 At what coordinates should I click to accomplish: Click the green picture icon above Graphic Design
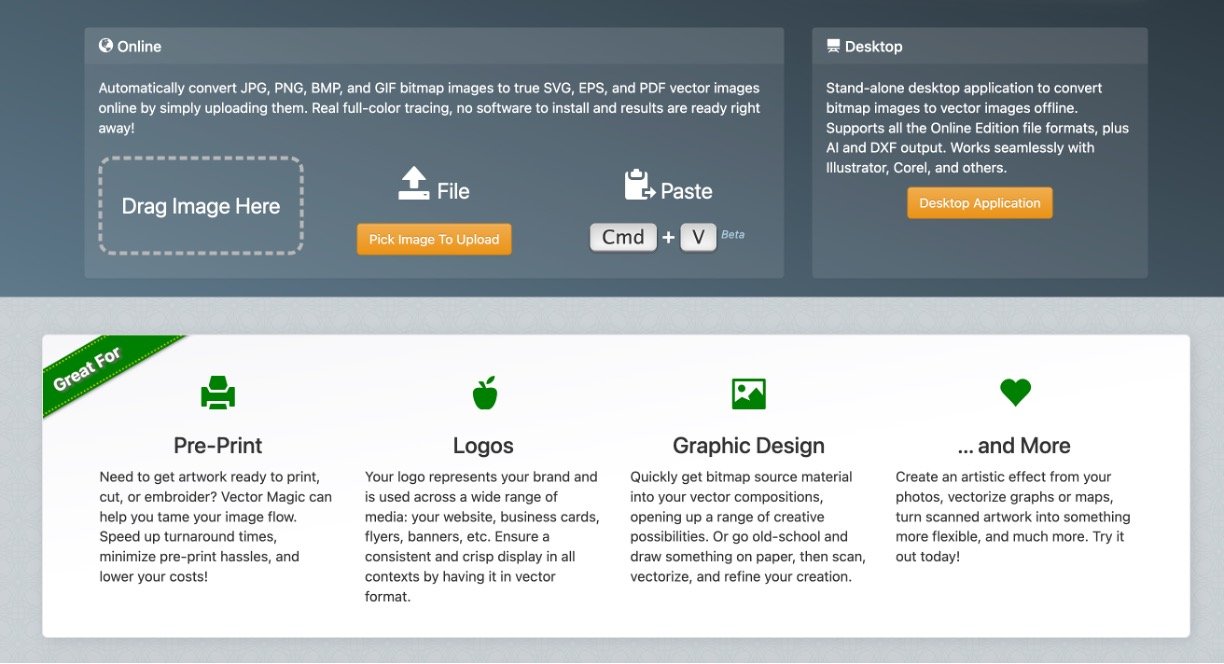(748, 393)
